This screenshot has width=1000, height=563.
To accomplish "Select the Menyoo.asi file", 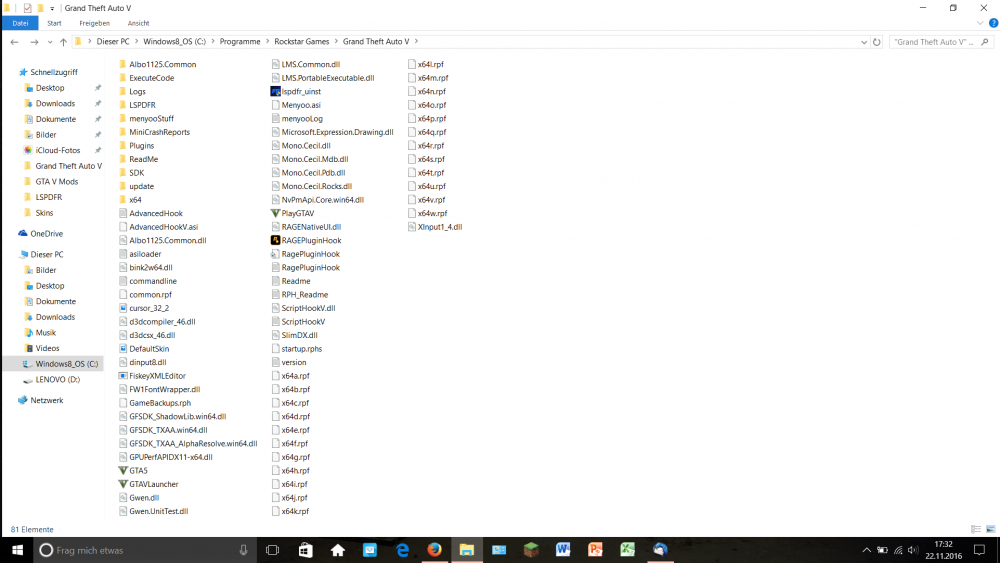I will coord(296,105).
